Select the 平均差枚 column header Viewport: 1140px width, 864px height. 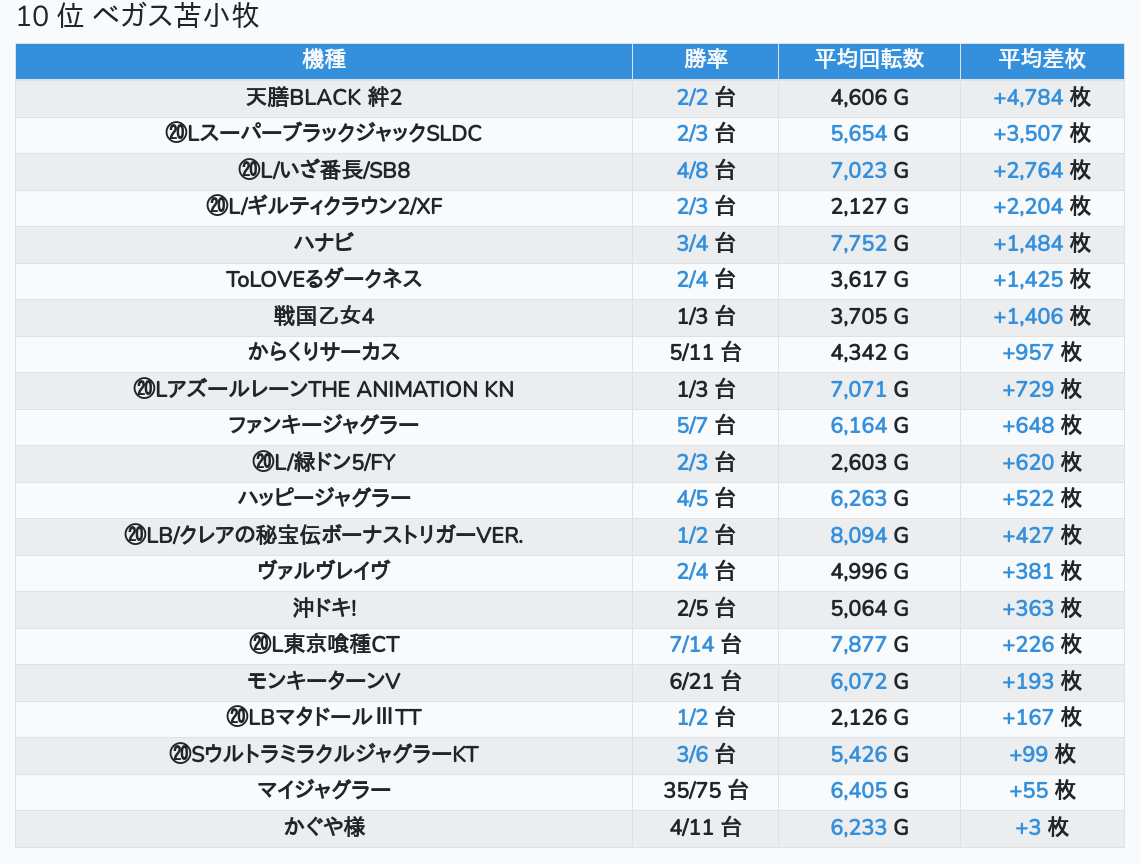point(1041,59)
